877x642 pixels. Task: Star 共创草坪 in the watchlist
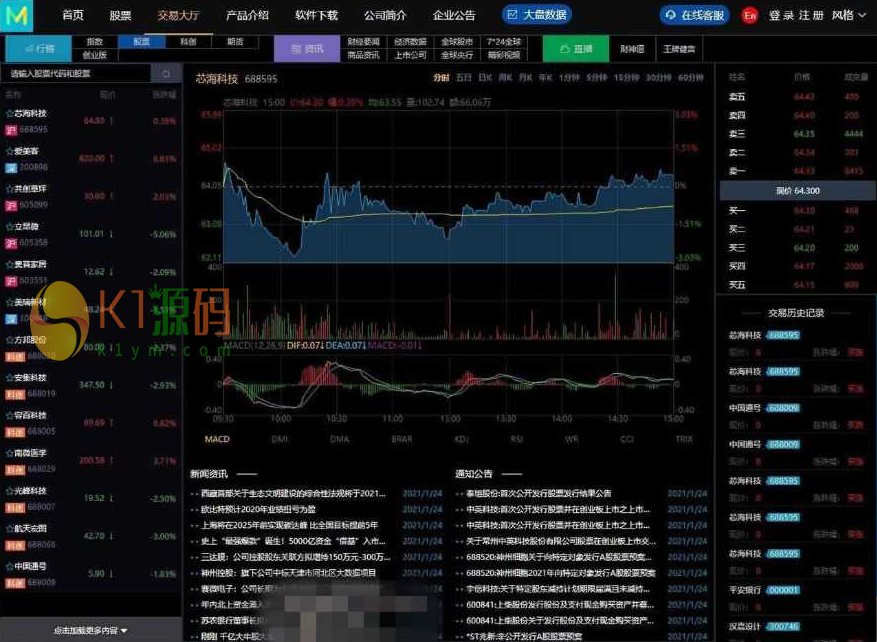tap(10, 189)
